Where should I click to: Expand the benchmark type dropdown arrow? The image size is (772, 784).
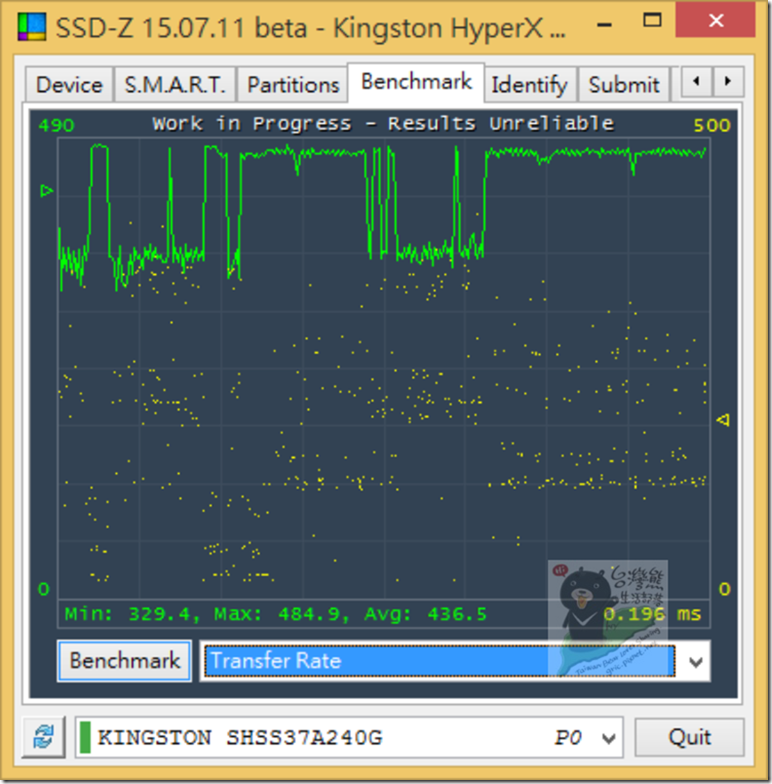point(696,662)
